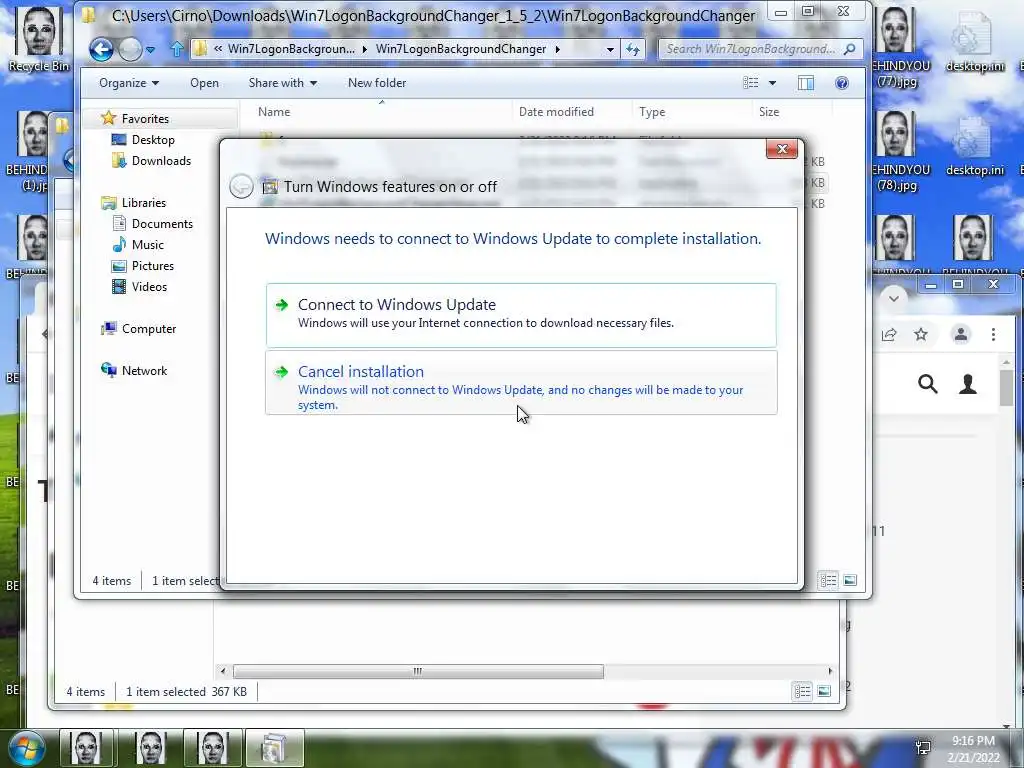The width and height of the screenshot is (1024, 768).
Task: Select Favorites in navigation pane
Action: pos(145,118)
